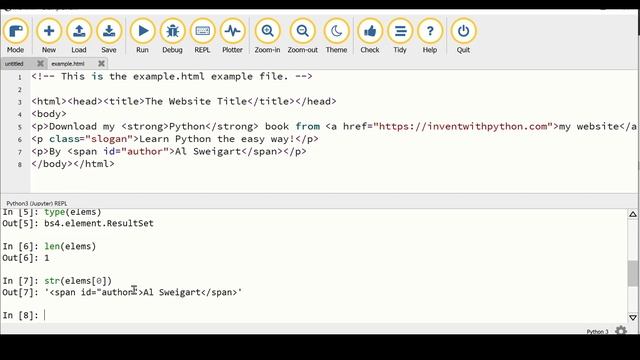Click the 'Python3 (Jupyter) REPL' panel title

point(37,203)
